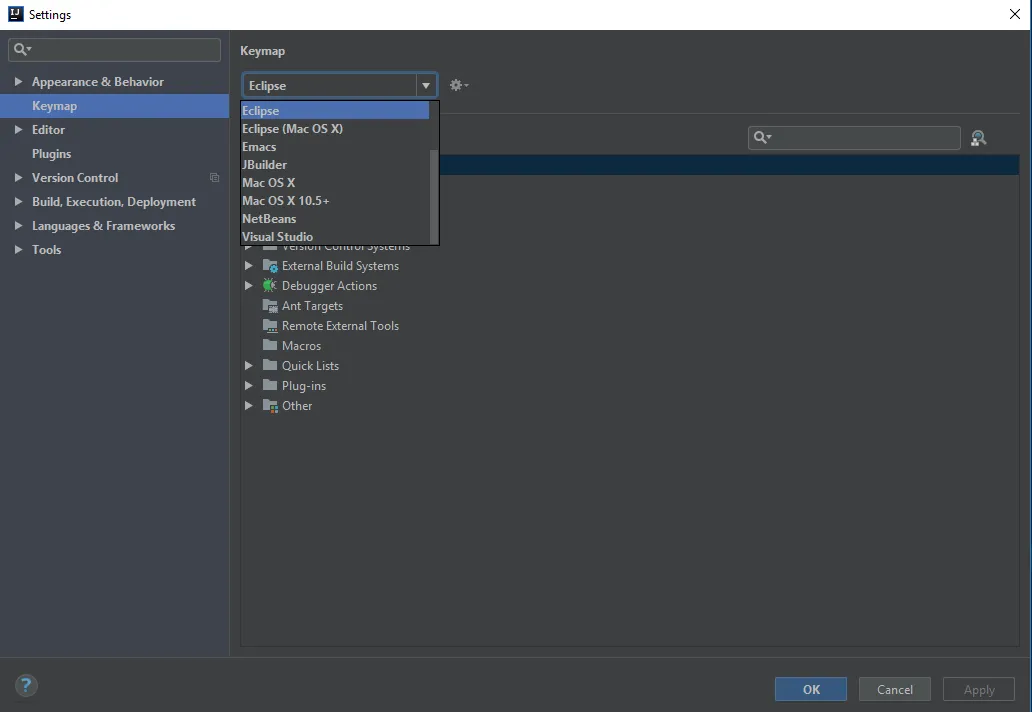Click the OK button
The width and height of the screenshot is (1032, 712).
click(811, 689)
